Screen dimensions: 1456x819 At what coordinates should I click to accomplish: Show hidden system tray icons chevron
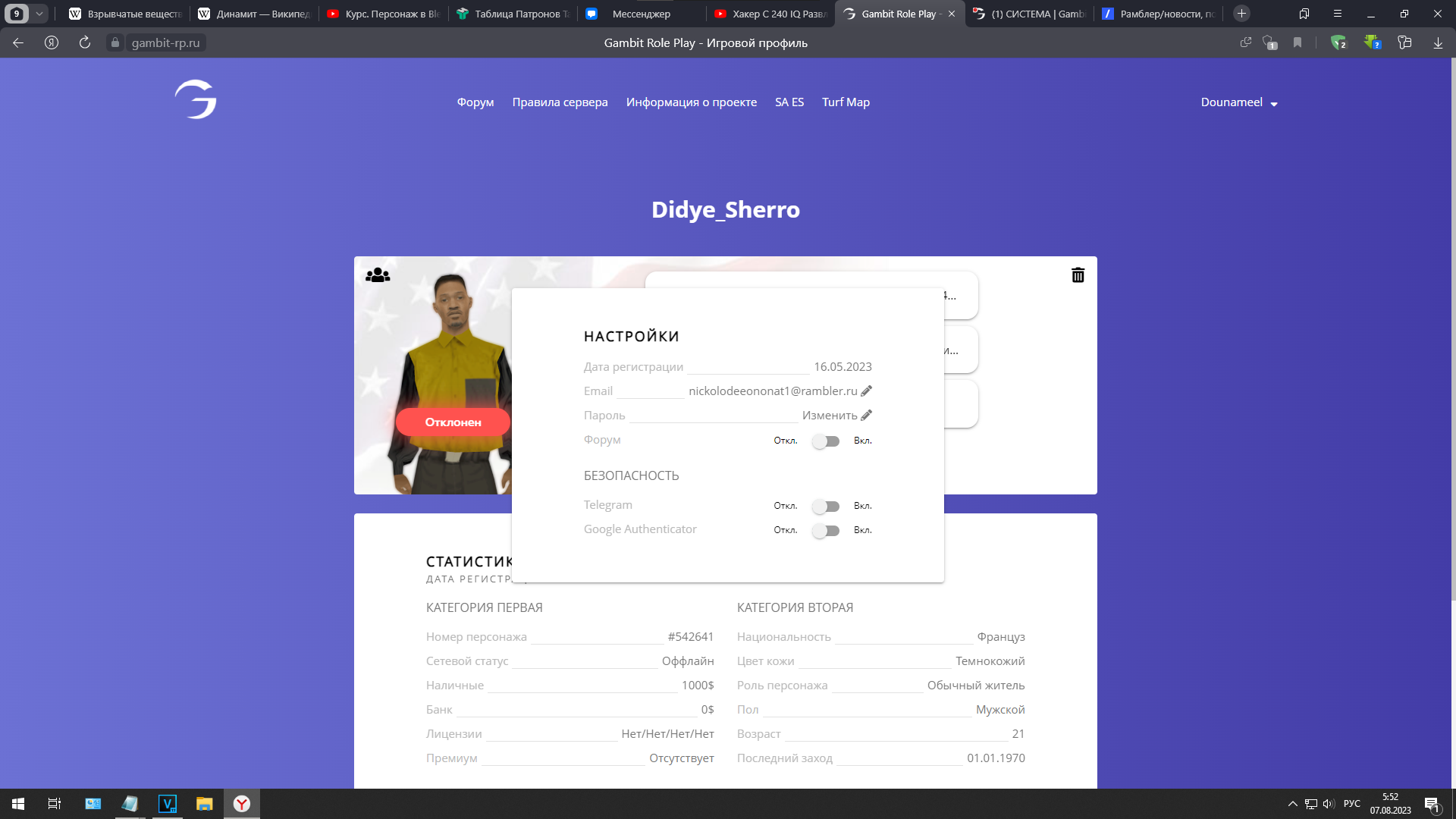tap(1292, 804)
